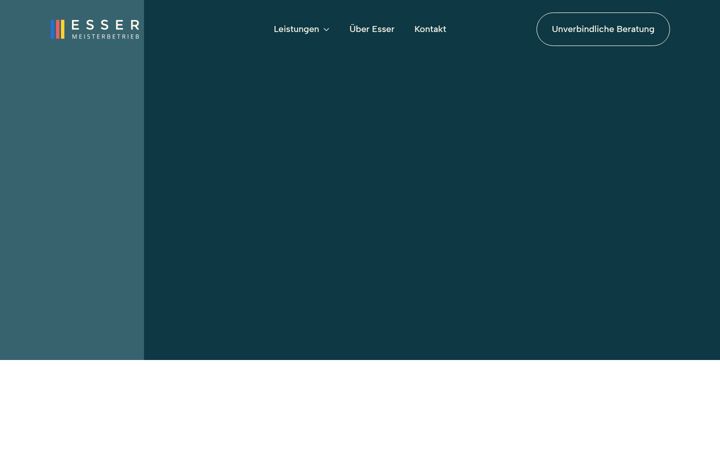Click the Esser Meisterbetrieb logo
720x450 pixels.
pyautogui.click(x=95, y=29)
